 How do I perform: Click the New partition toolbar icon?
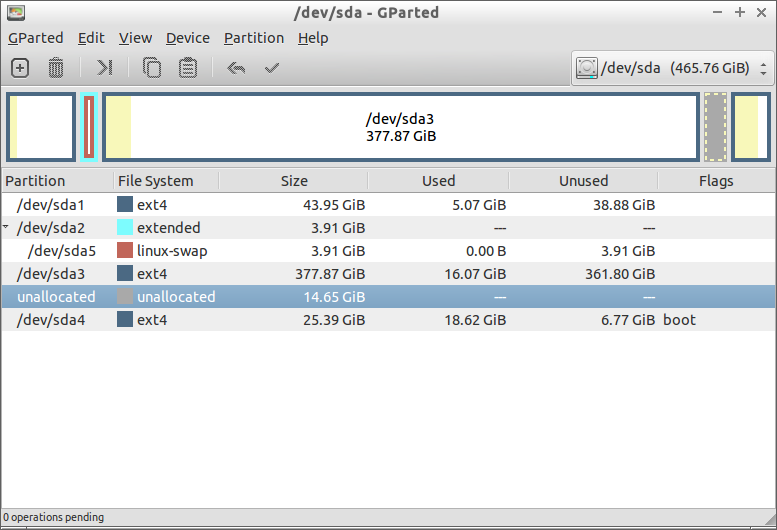point(20,68)
